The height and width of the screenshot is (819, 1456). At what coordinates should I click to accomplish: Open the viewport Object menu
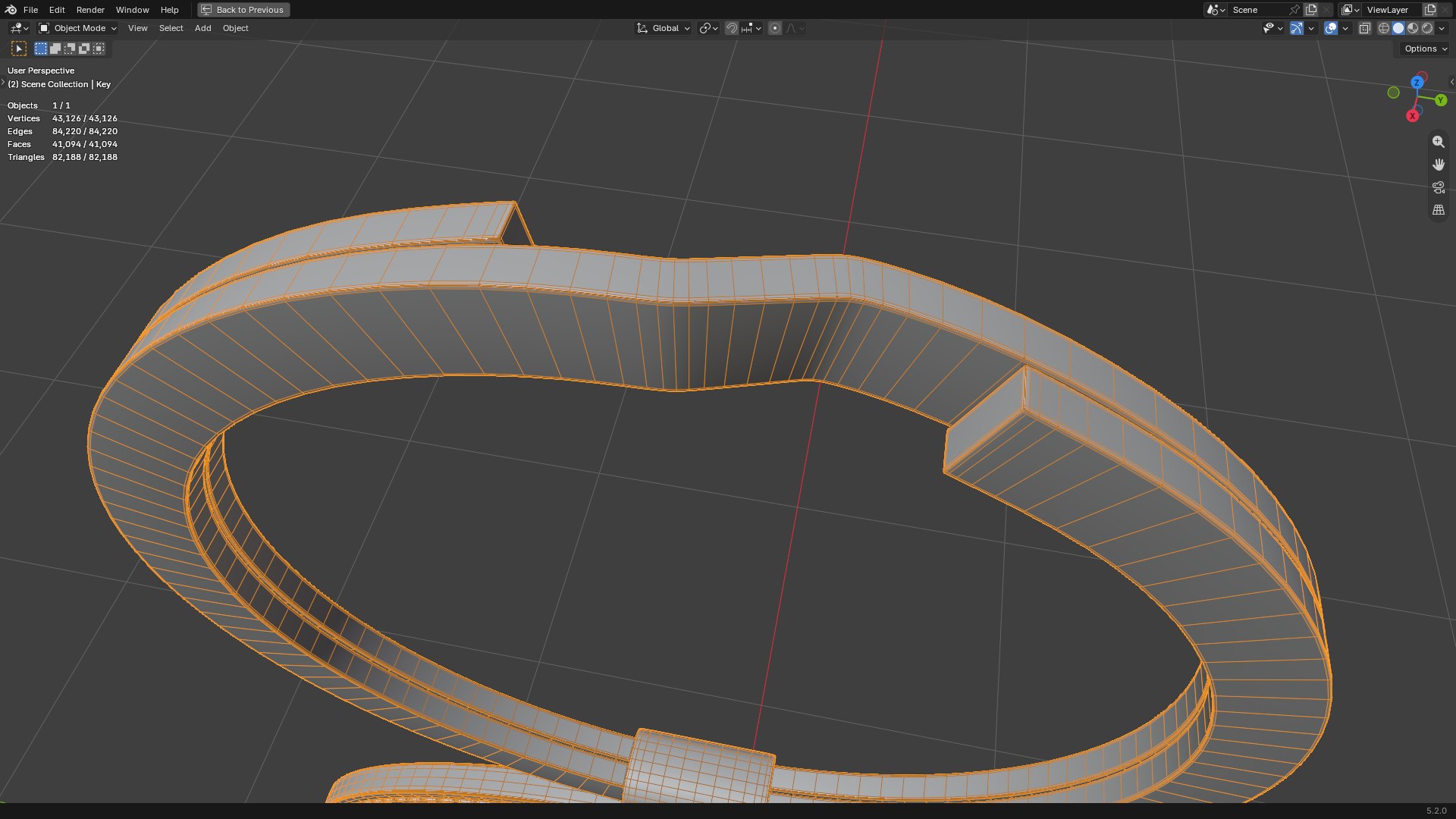click(x=235, y=28)
